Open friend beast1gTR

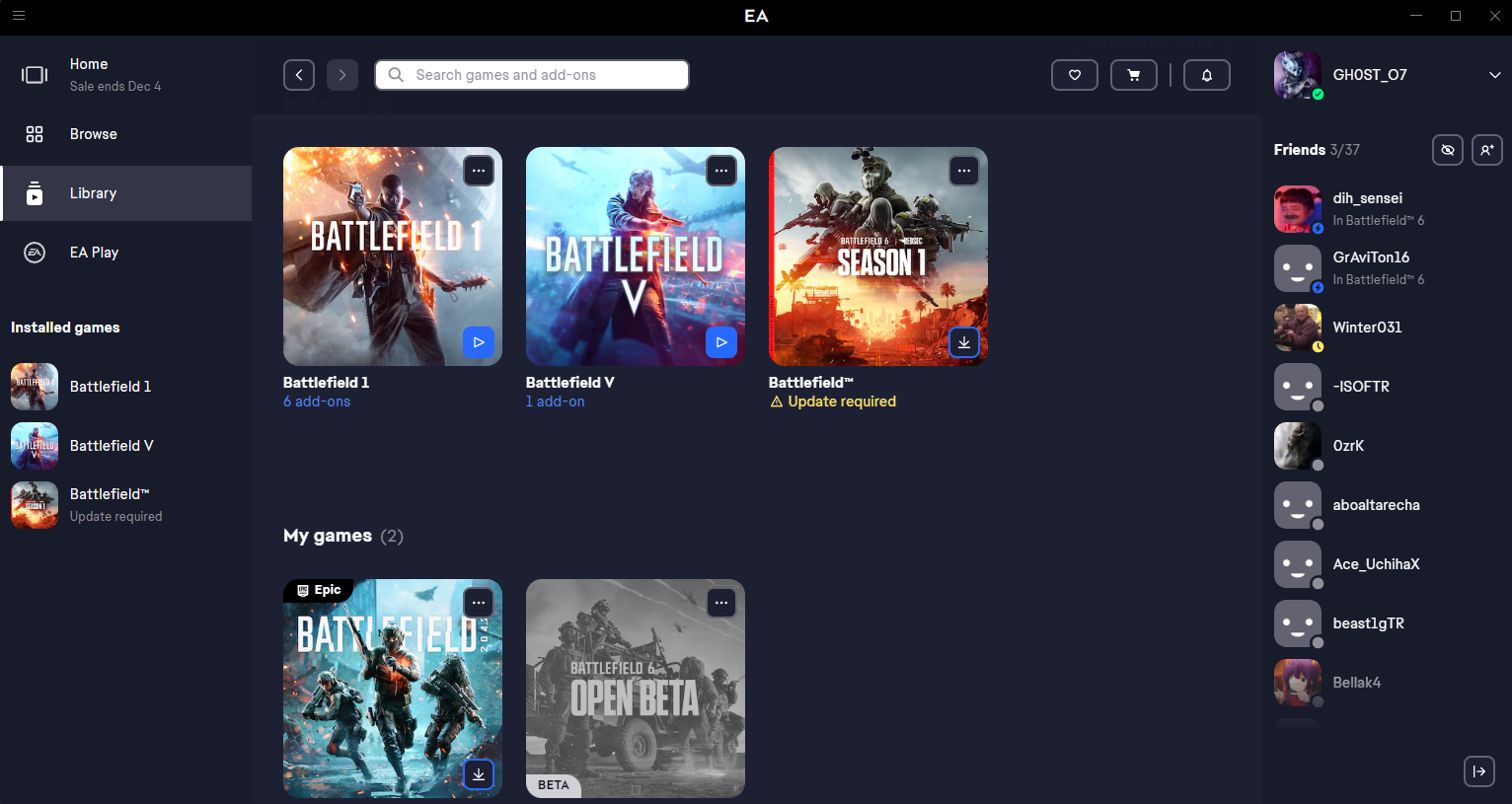[x=1387, y=623]
